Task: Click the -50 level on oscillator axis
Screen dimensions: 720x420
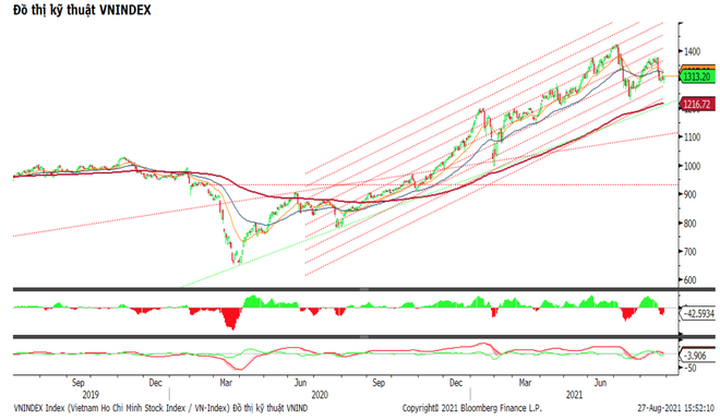Action: 689,368
